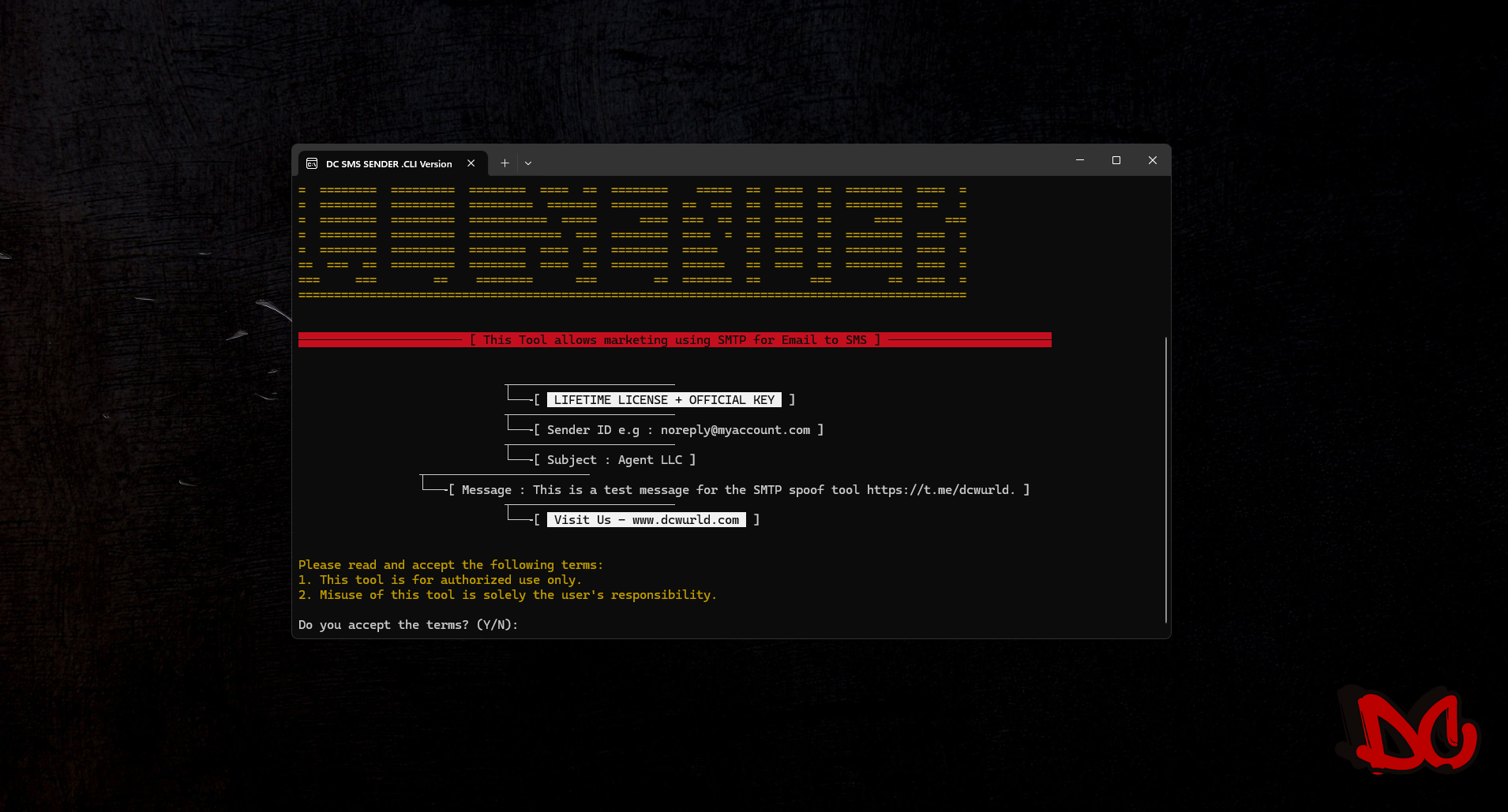Click the red SMTP marketing banner
Image resolution: width=1508 pixels, height=812 pixels.
[x=674, y=340]
